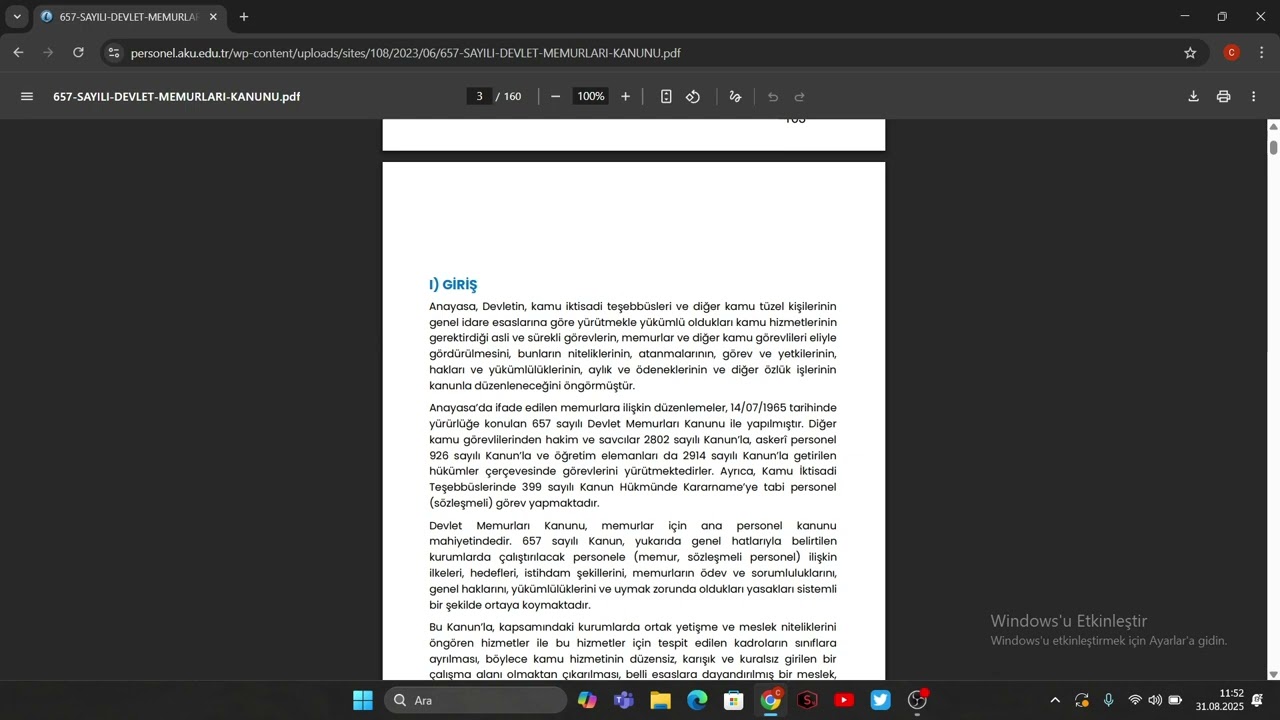Image resolution: width=1280 pixels, height=720 pixels.
Task: Click the scroll down arrow of scrollbar
Action: coord(1274,675)
